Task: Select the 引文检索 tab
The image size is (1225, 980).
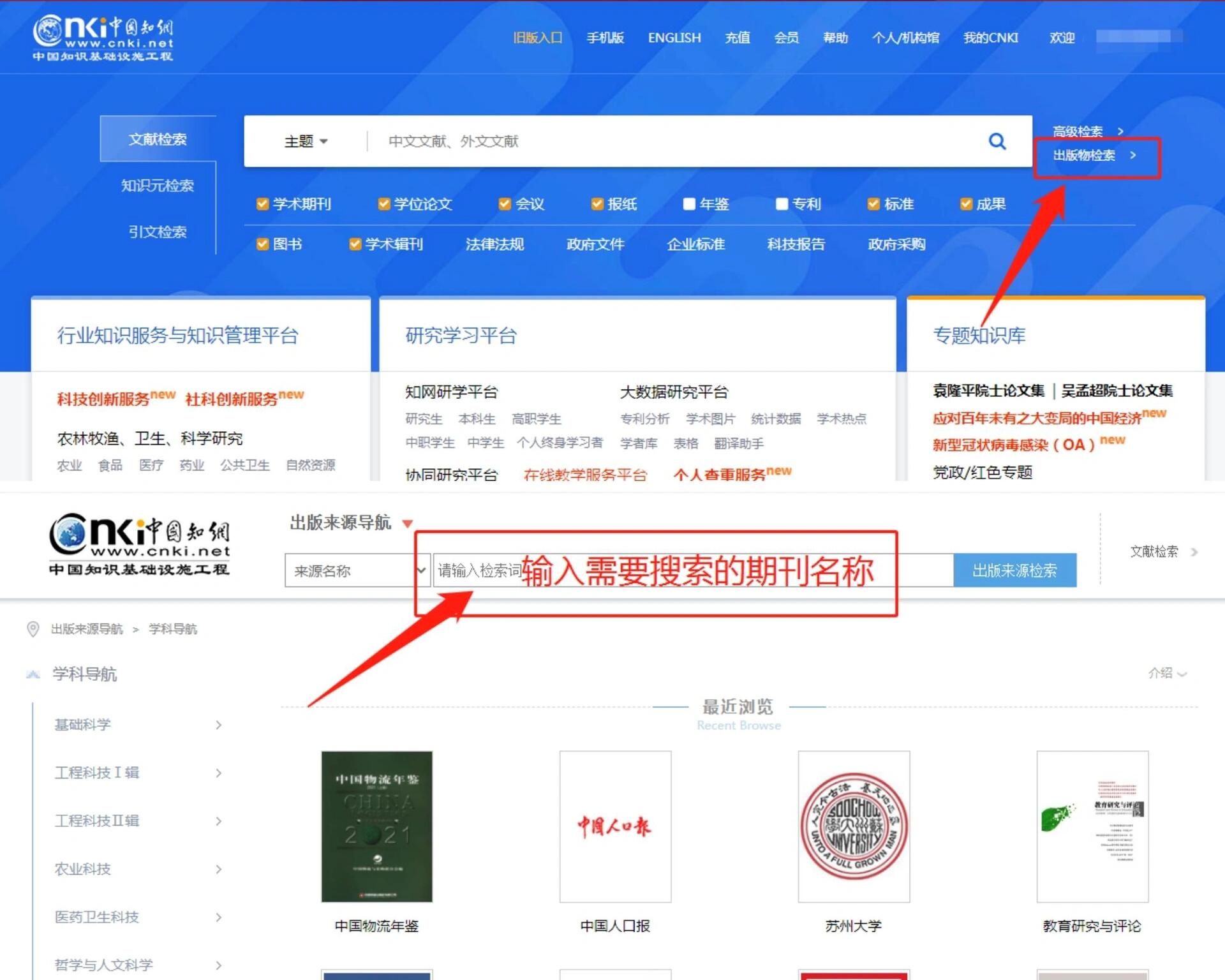Action: tap(158, 232)
